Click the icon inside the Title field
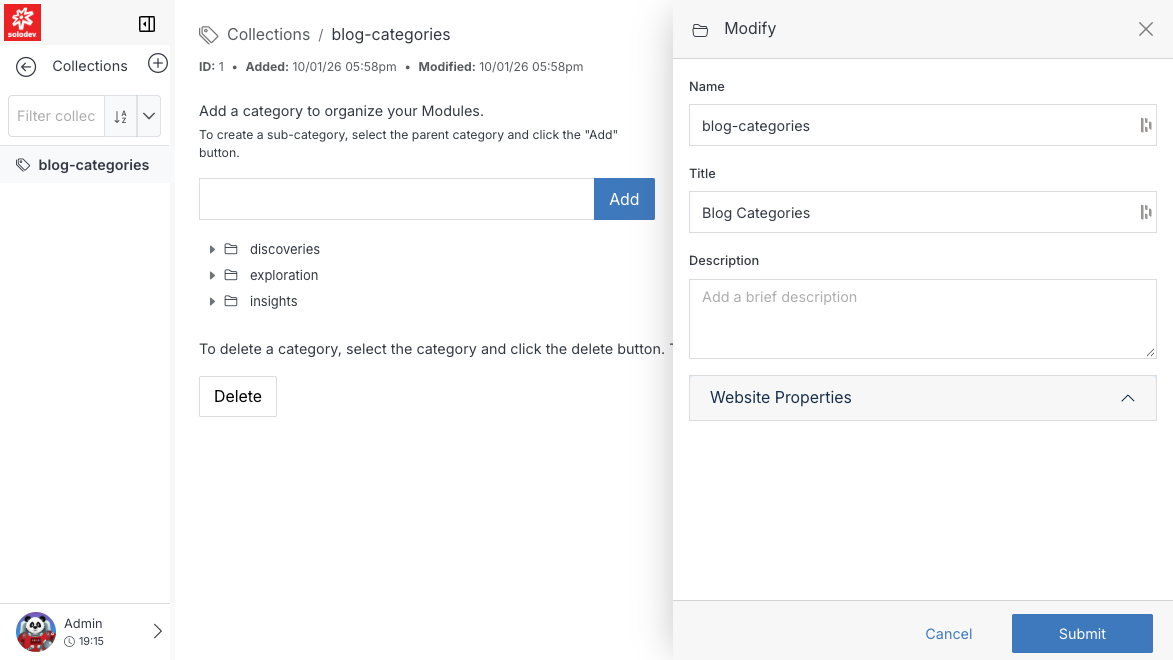 point(1145,213)
